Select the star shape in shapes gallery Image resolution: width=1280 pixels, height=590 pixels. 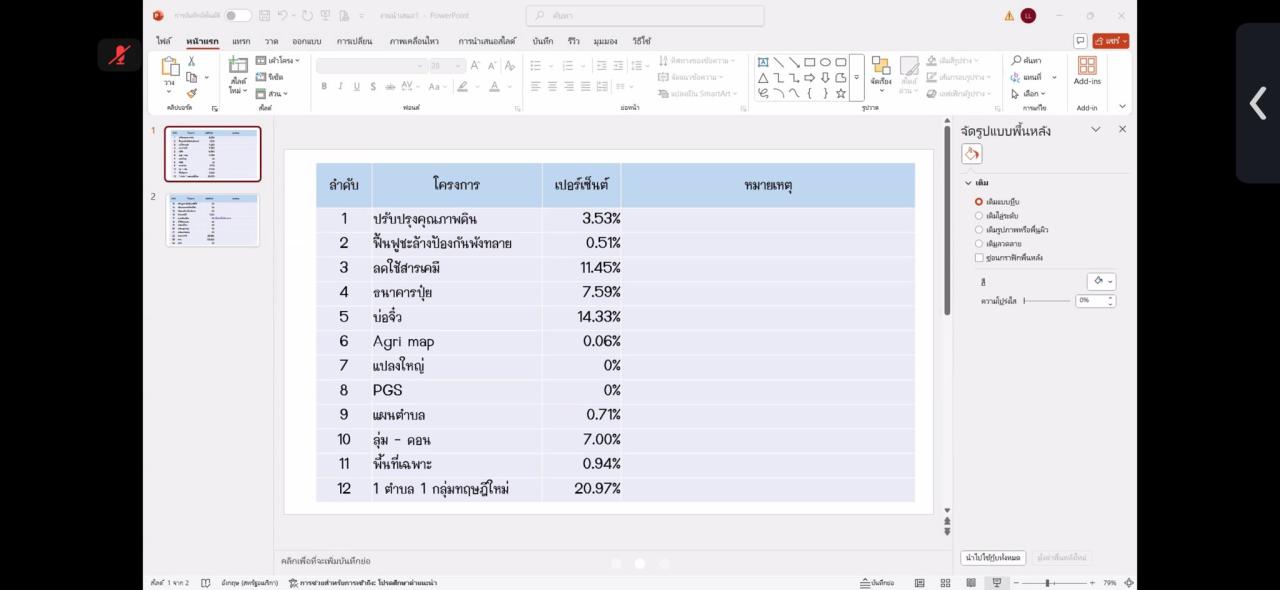pos(841,93)
